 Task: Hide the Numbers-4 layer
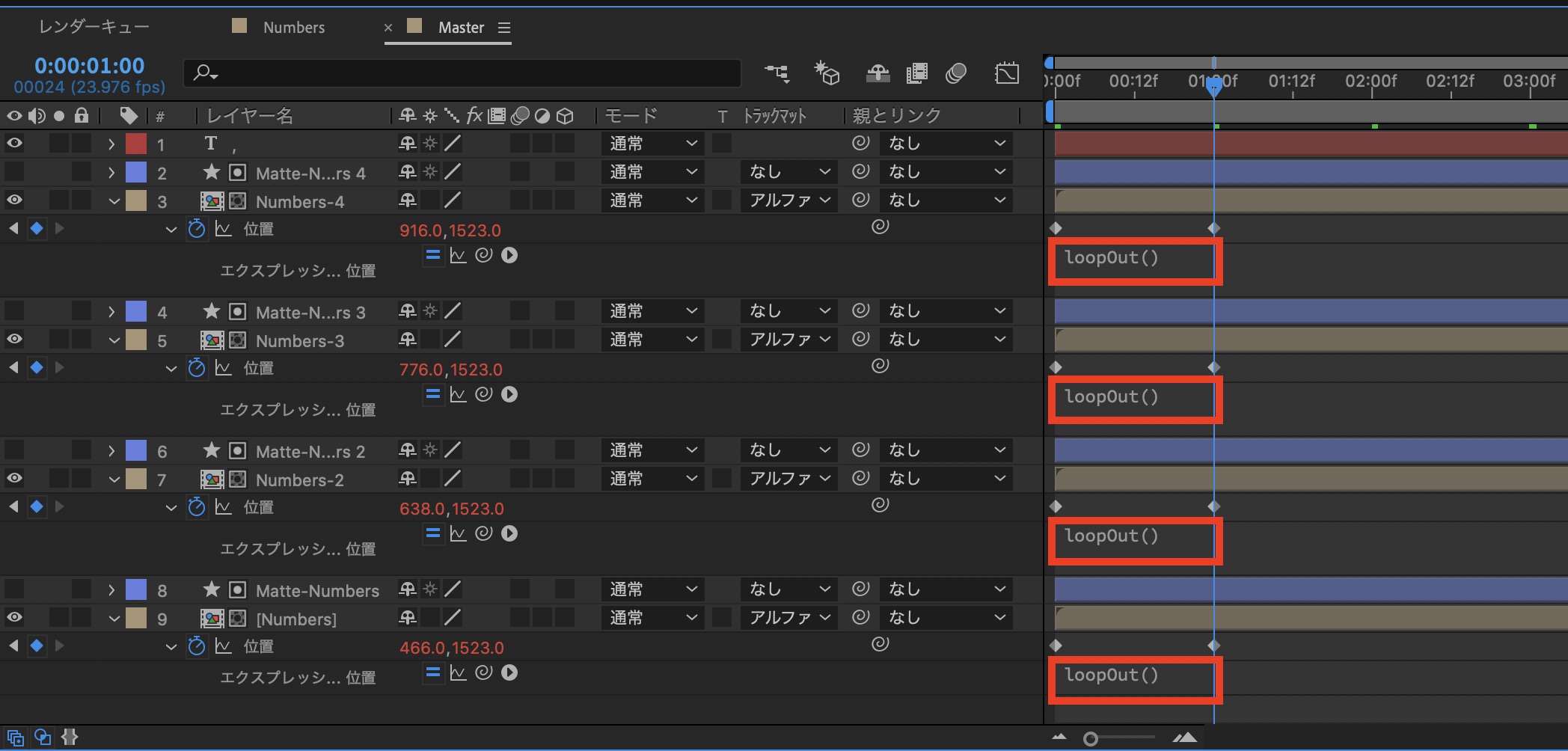pyautogui.click(x=14, y=200)
